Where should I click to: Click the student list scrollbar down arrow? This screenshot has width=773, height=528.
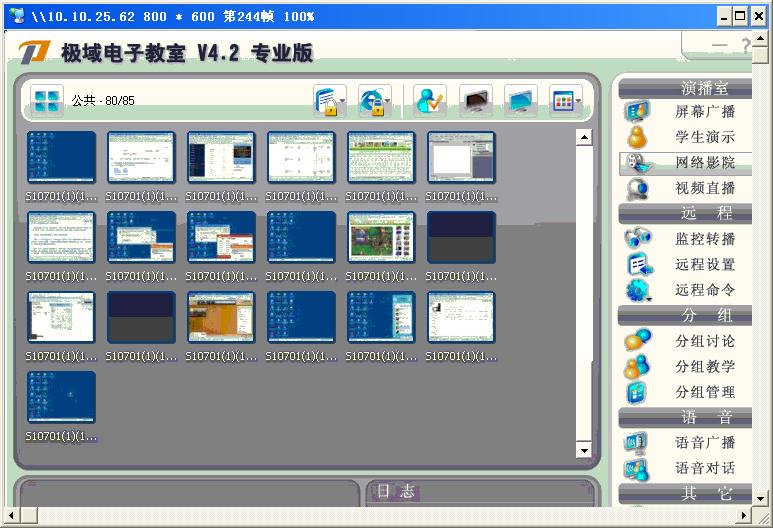(584, 450)
